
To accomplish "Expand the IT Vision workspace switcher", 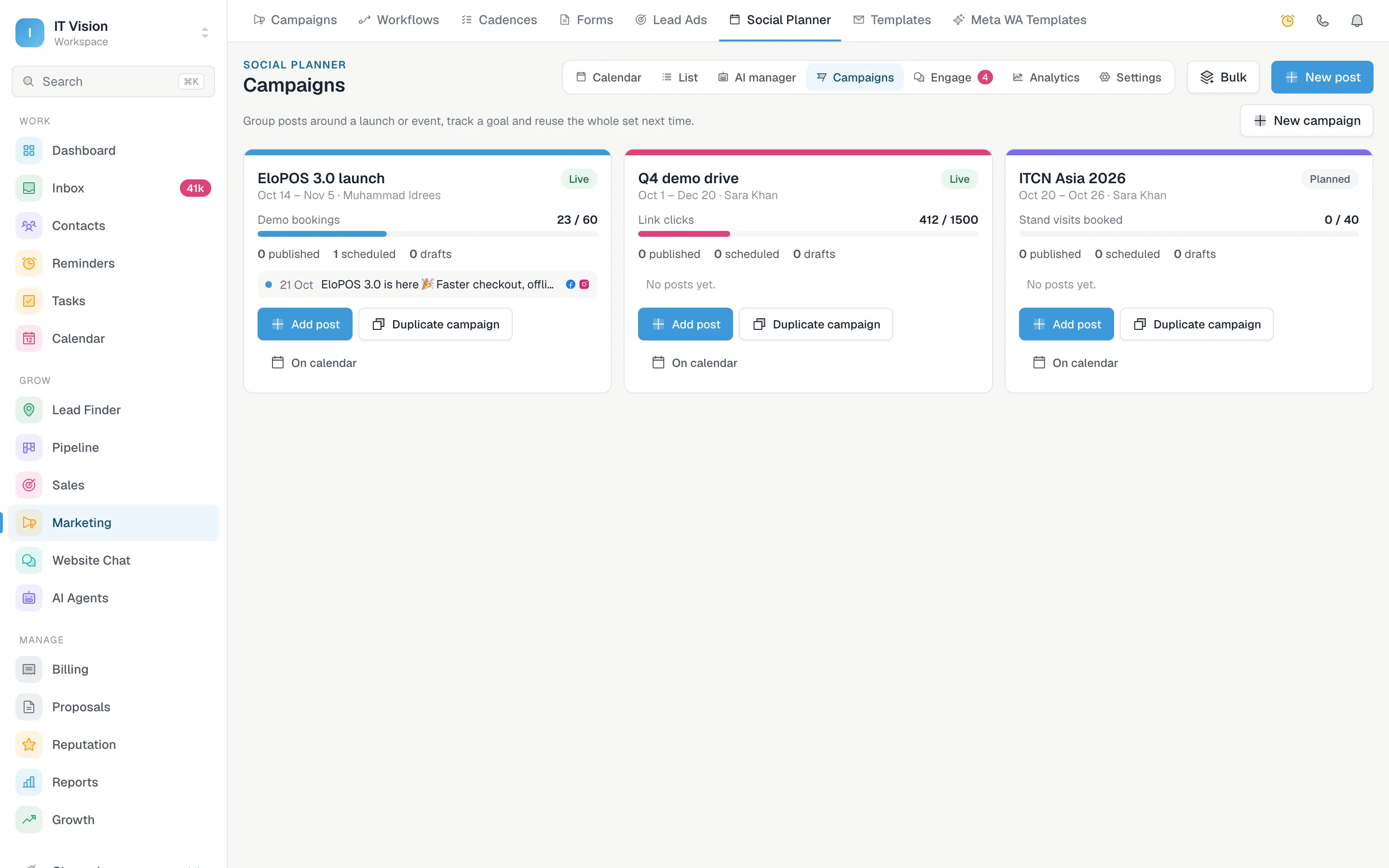I will coord(205,33).
